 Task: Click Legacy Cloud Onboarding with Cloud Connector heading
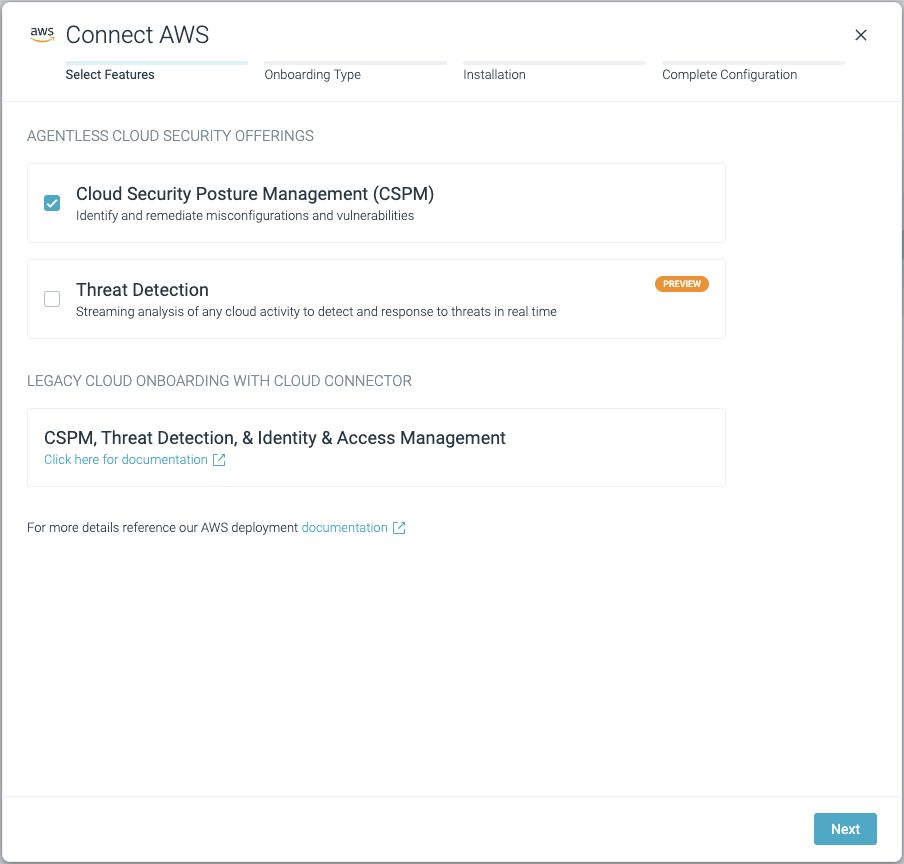(219, 380)
